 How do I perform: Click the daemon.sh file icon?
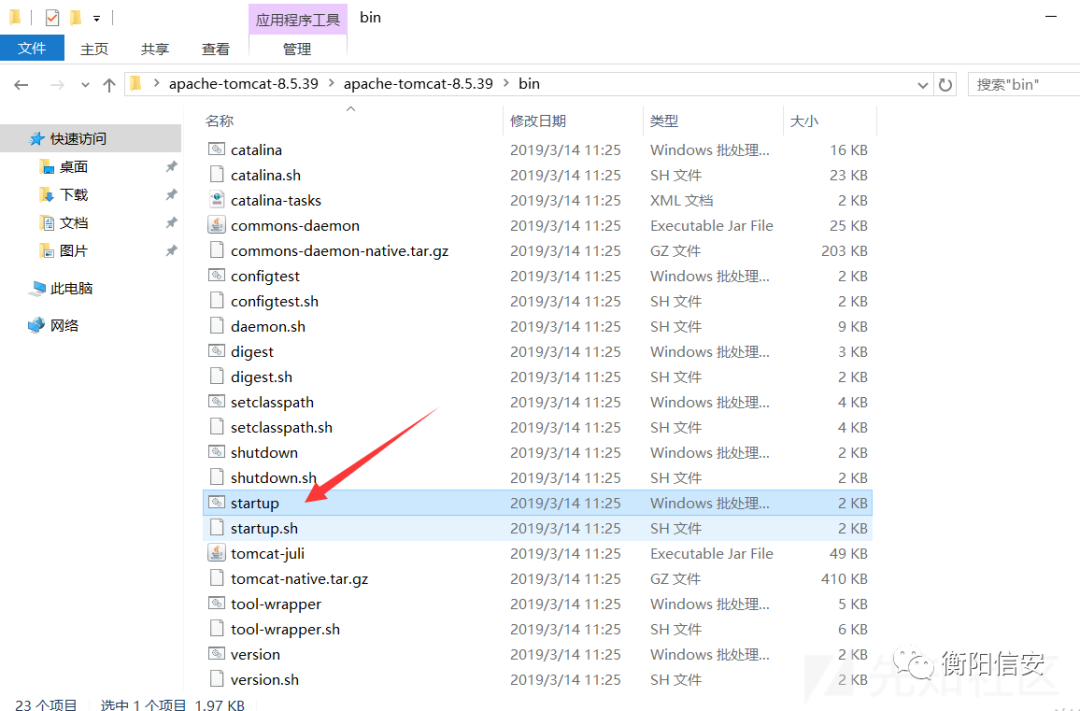[216, 326]
